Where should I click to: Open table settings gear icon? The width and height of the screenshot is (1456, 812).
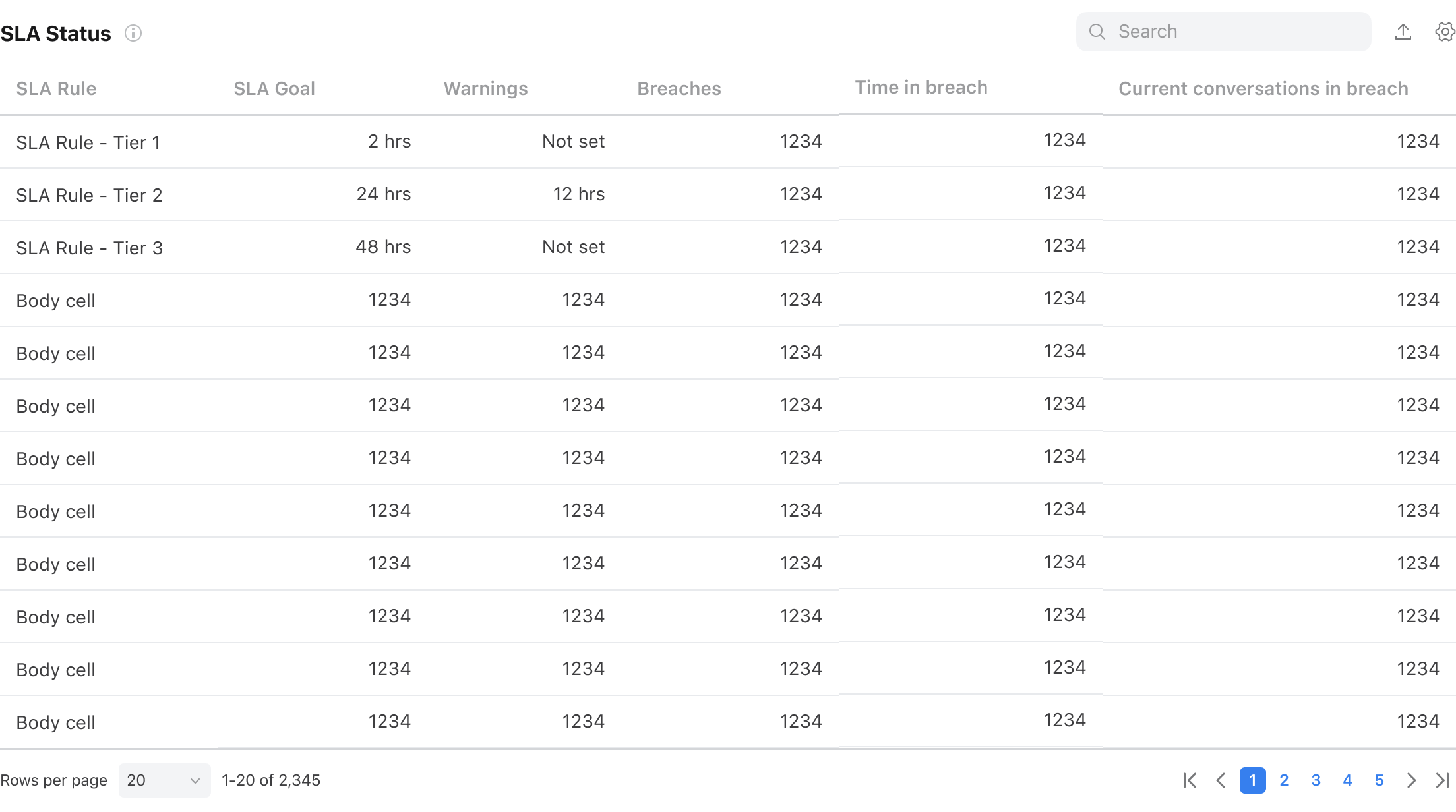1445,32
